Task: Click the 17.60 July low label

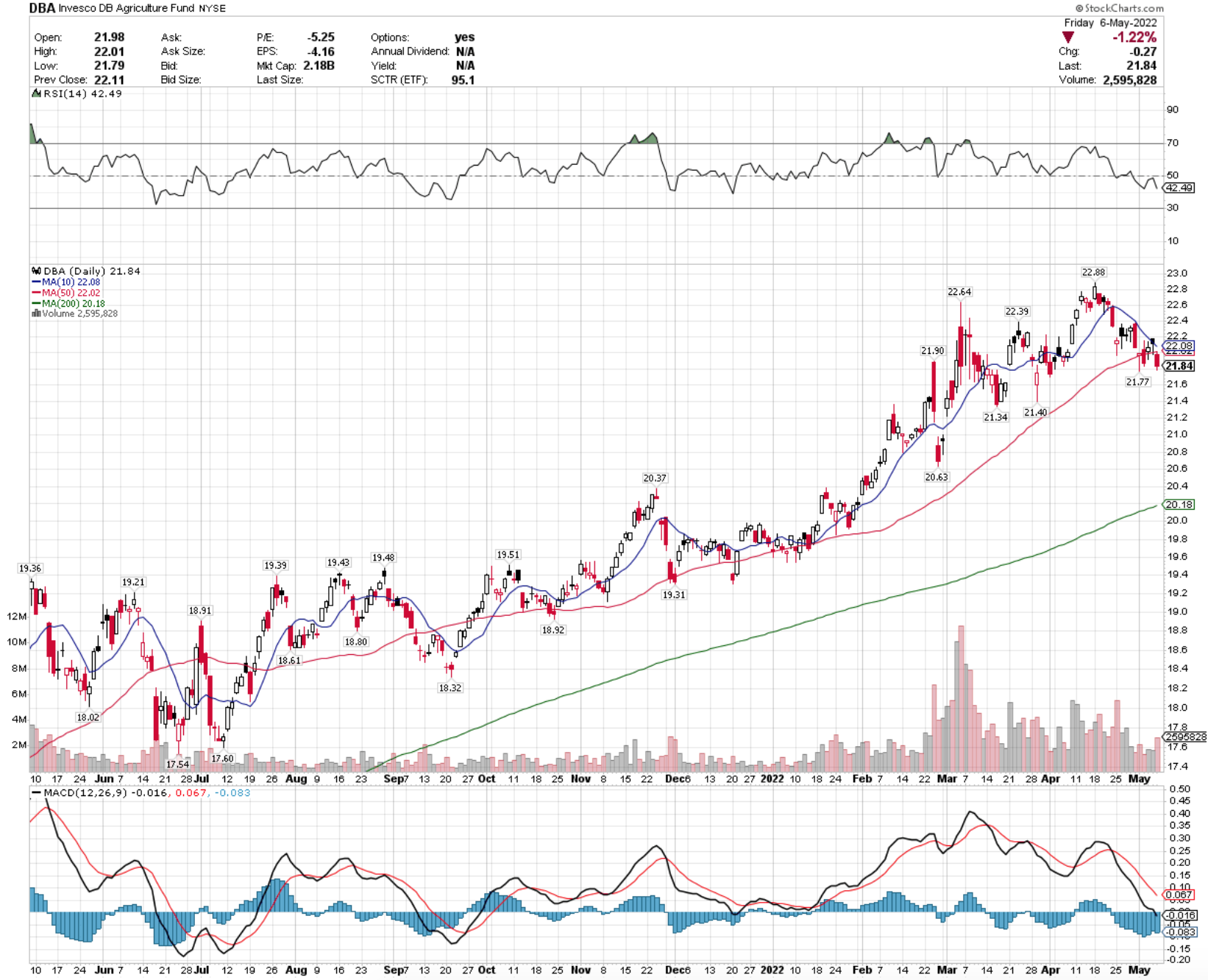Action: pyautogui.click(x=222, y=759)
